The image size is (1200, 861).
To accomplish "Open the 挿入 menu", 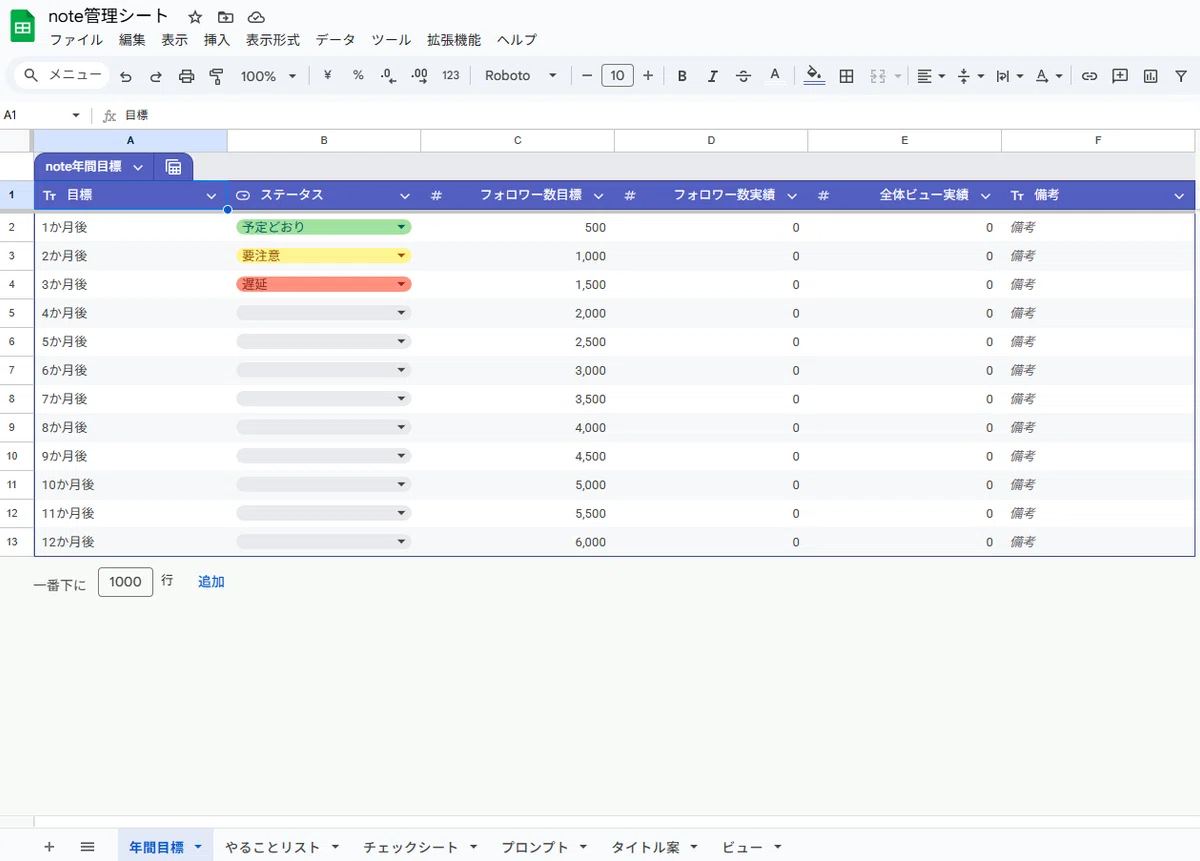I will click(x=217, y=40).
